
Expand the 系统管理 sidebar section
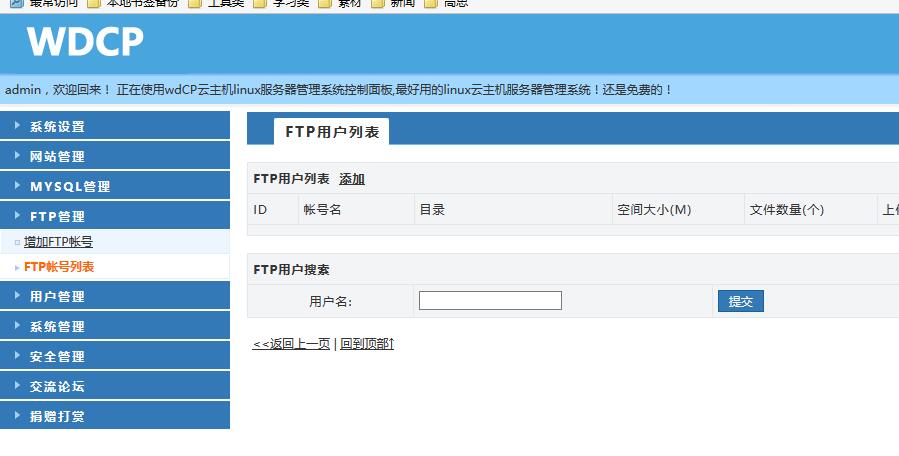click(115, 325)
